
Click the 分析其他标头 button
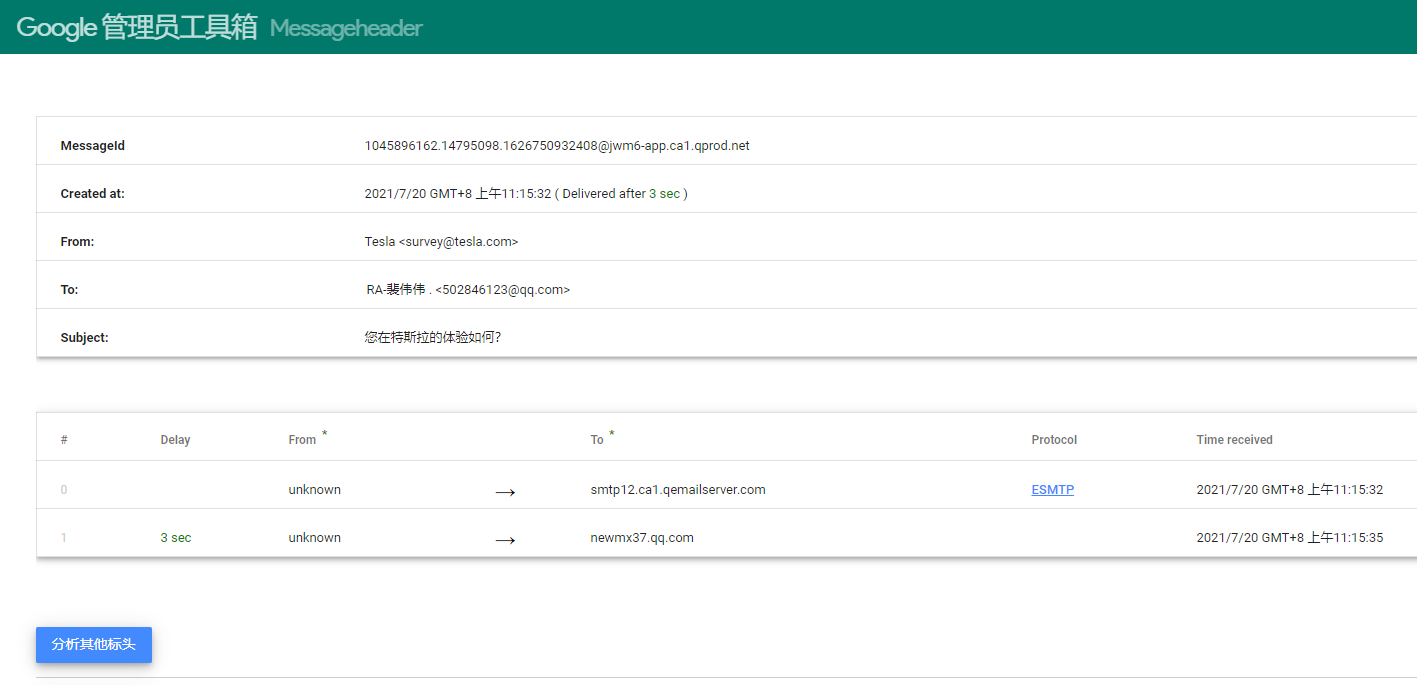[93, 645]
